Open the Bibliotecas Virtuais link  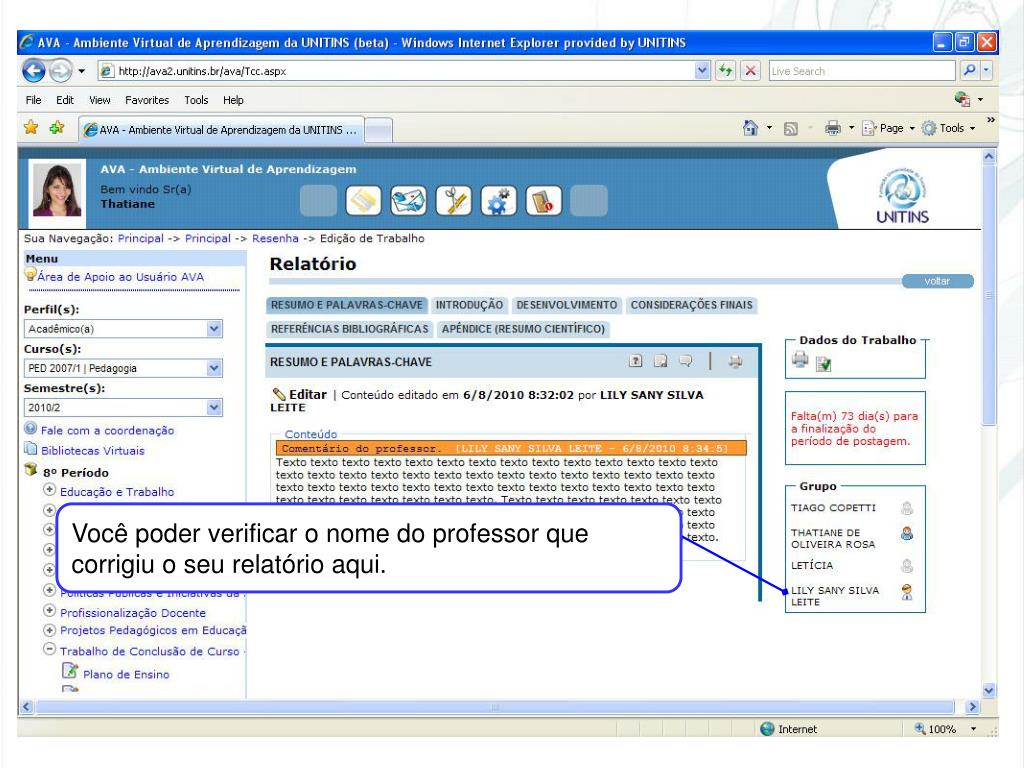coord(93,451)
